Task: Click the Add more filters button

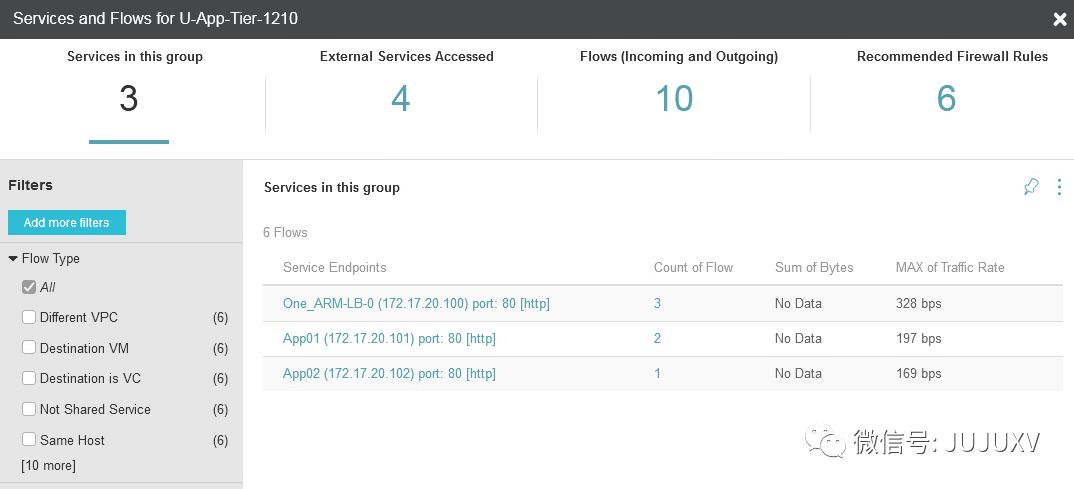Action: click(67, 222)
